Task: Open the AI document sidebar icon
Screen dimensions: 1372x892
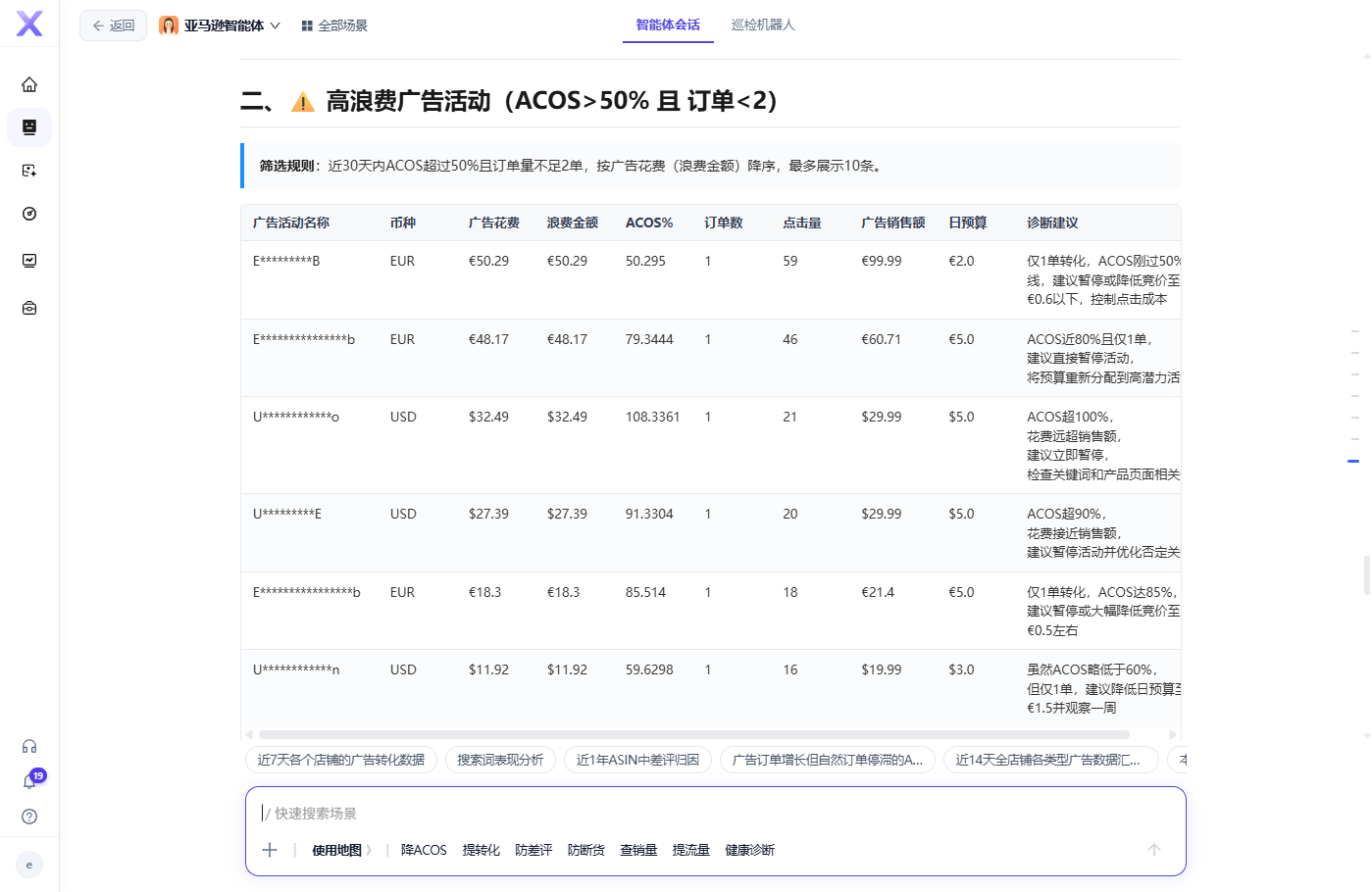Action: click(29, 171)
